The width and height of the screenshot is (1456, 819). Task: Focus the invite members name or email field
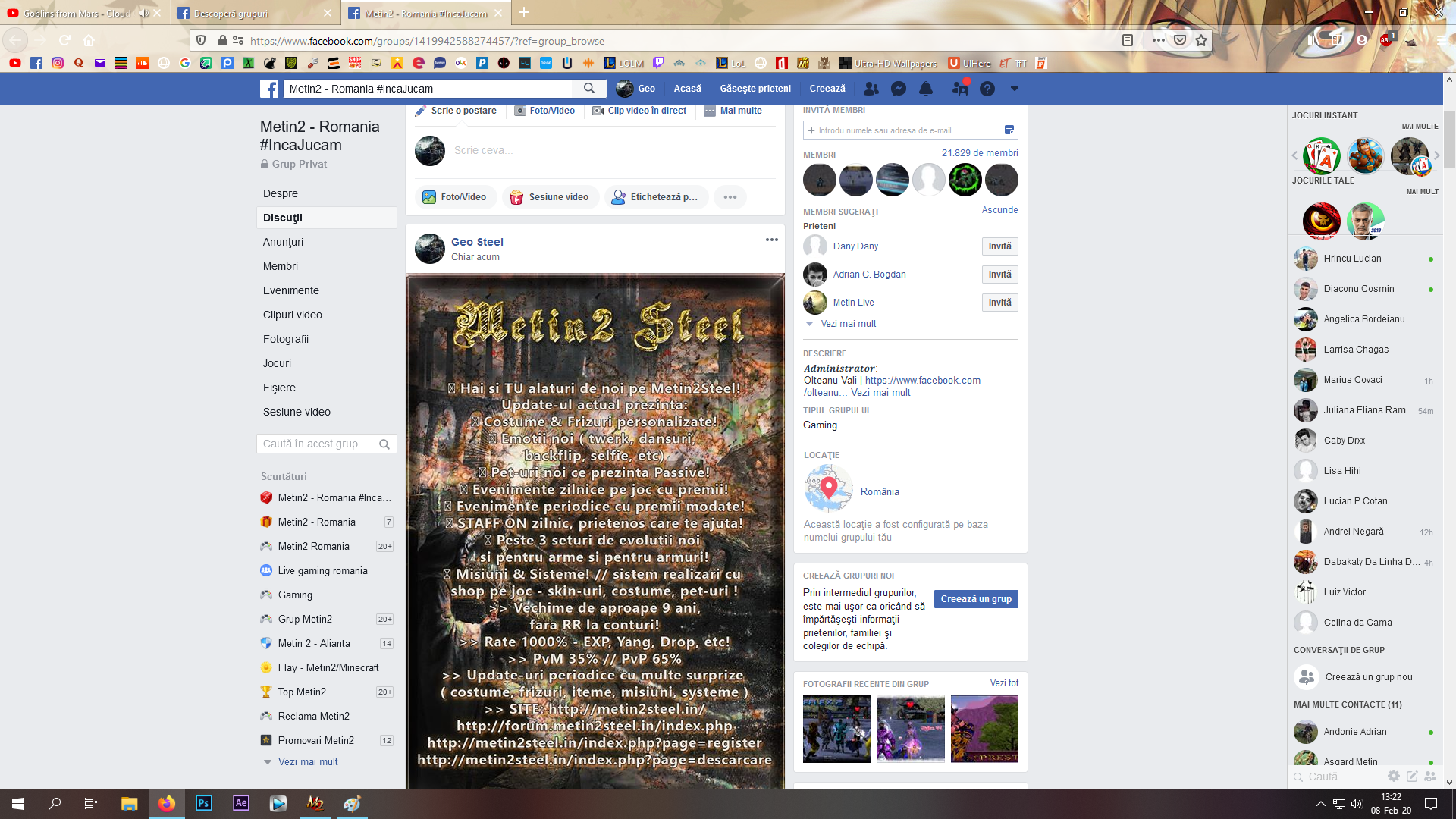(x=910, y=130)
